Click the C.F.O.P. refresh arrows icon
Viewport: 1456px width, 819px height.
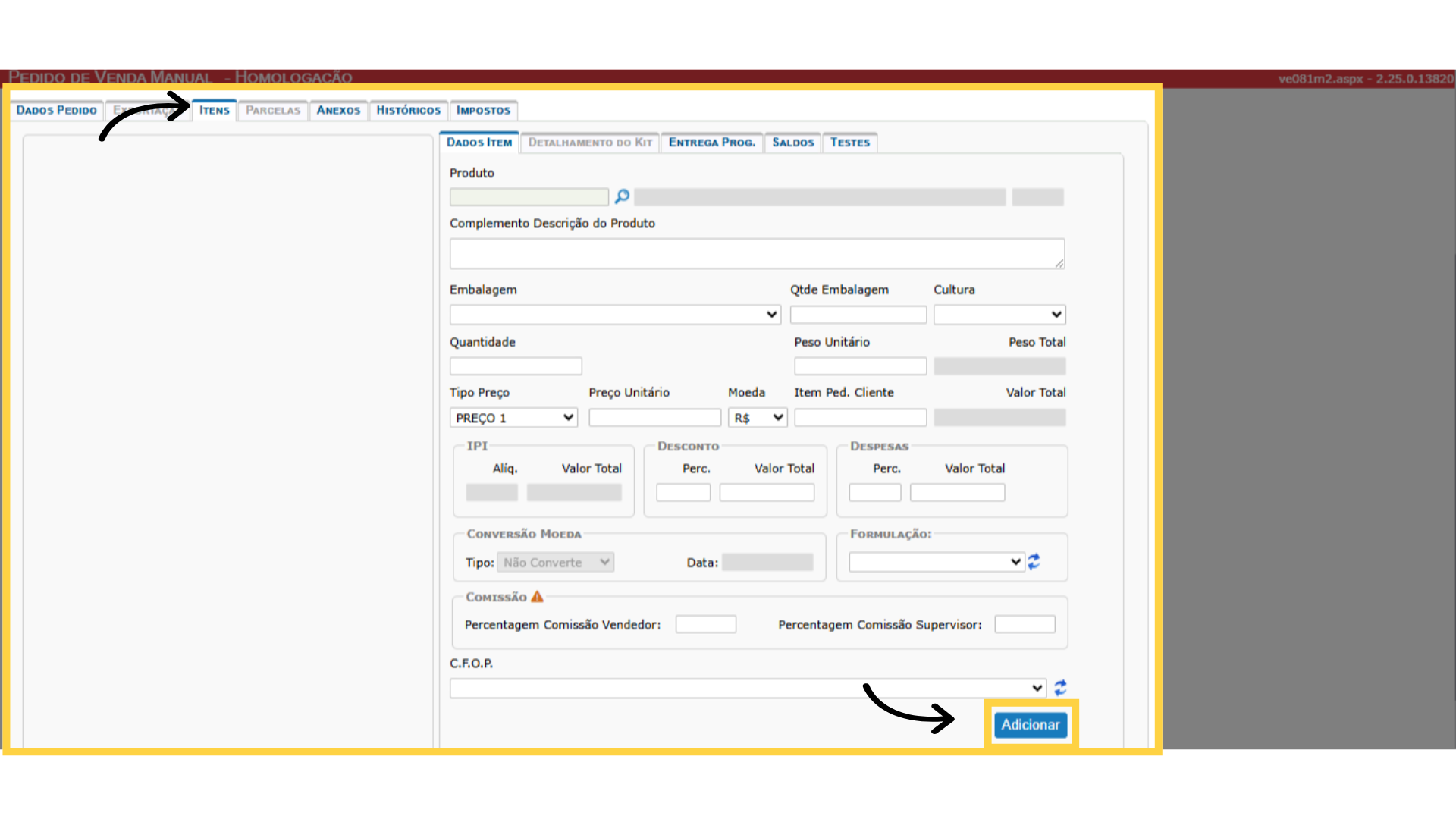(x=1060, y=688)
